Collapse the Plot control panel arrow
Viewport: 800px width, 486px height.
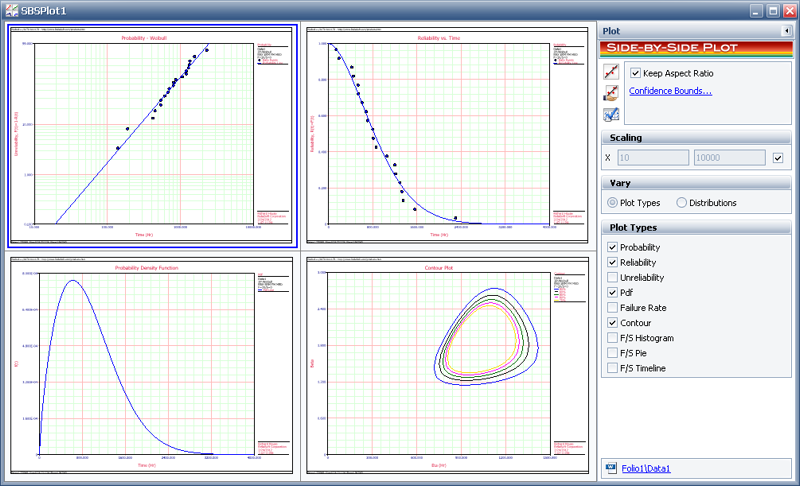[787, 31]
